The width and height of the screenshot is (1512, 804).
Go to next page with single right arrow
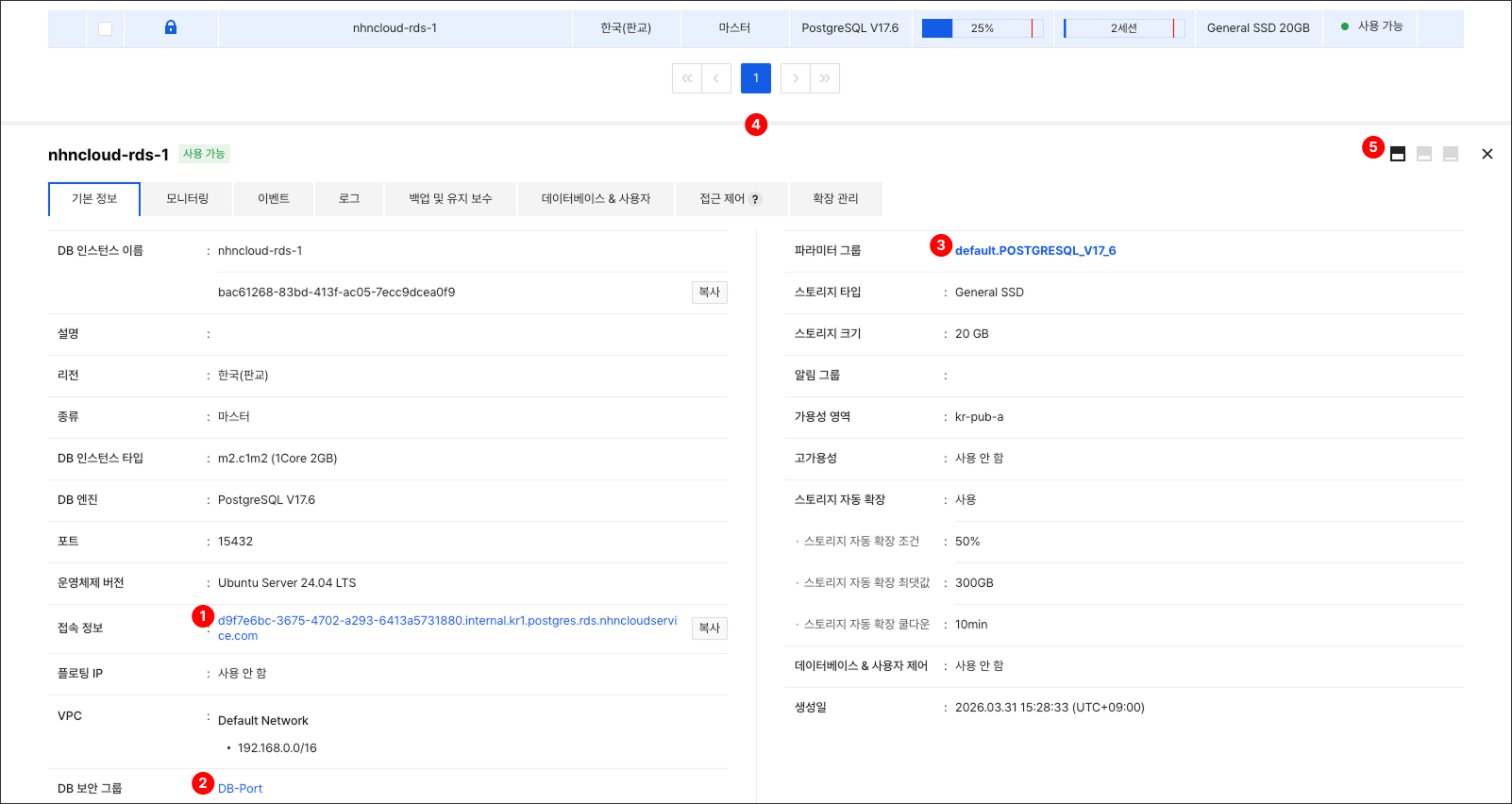796,78
